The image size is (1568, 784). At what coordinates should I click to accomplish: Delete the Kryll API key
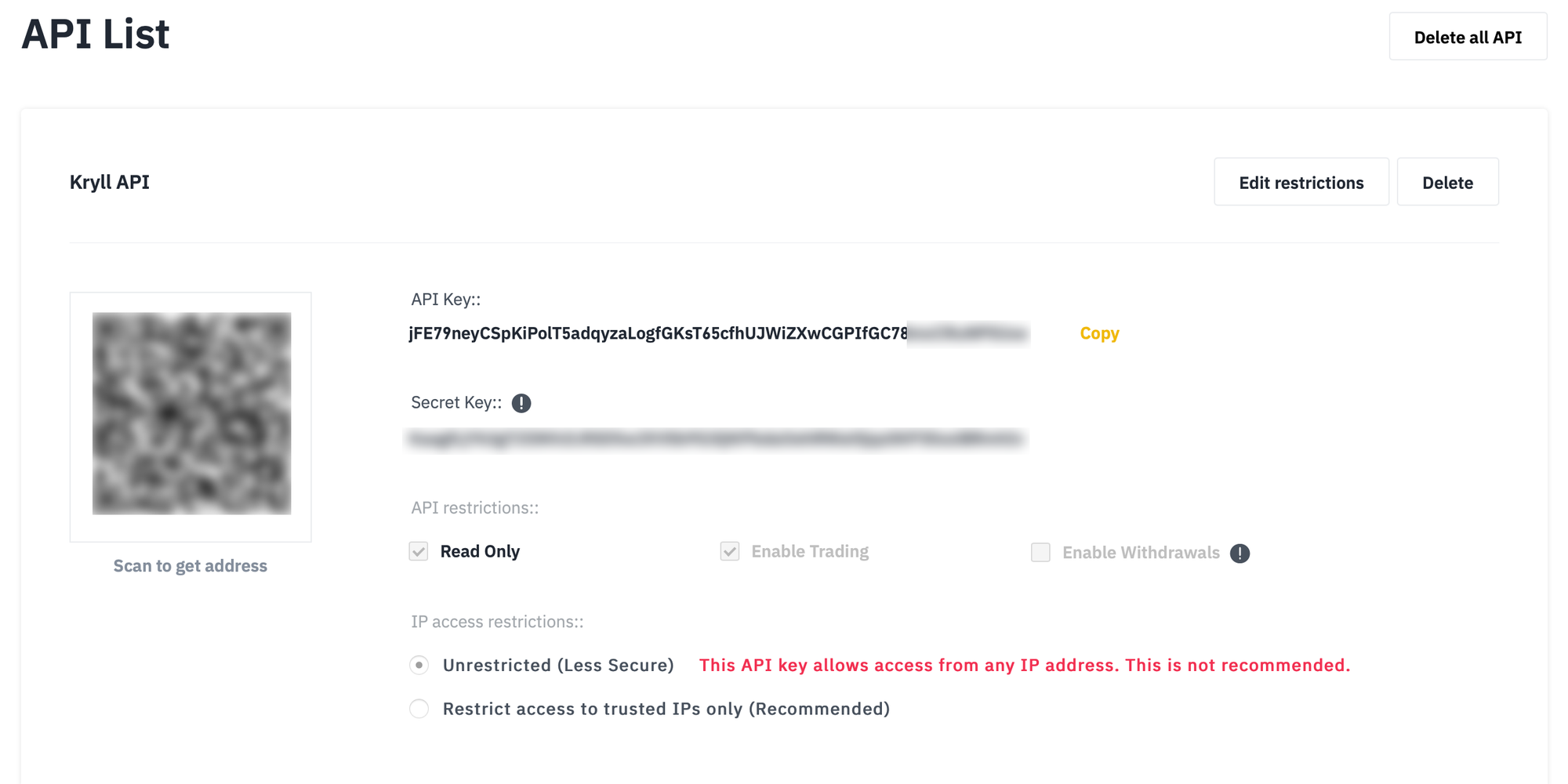(1447, 183)
